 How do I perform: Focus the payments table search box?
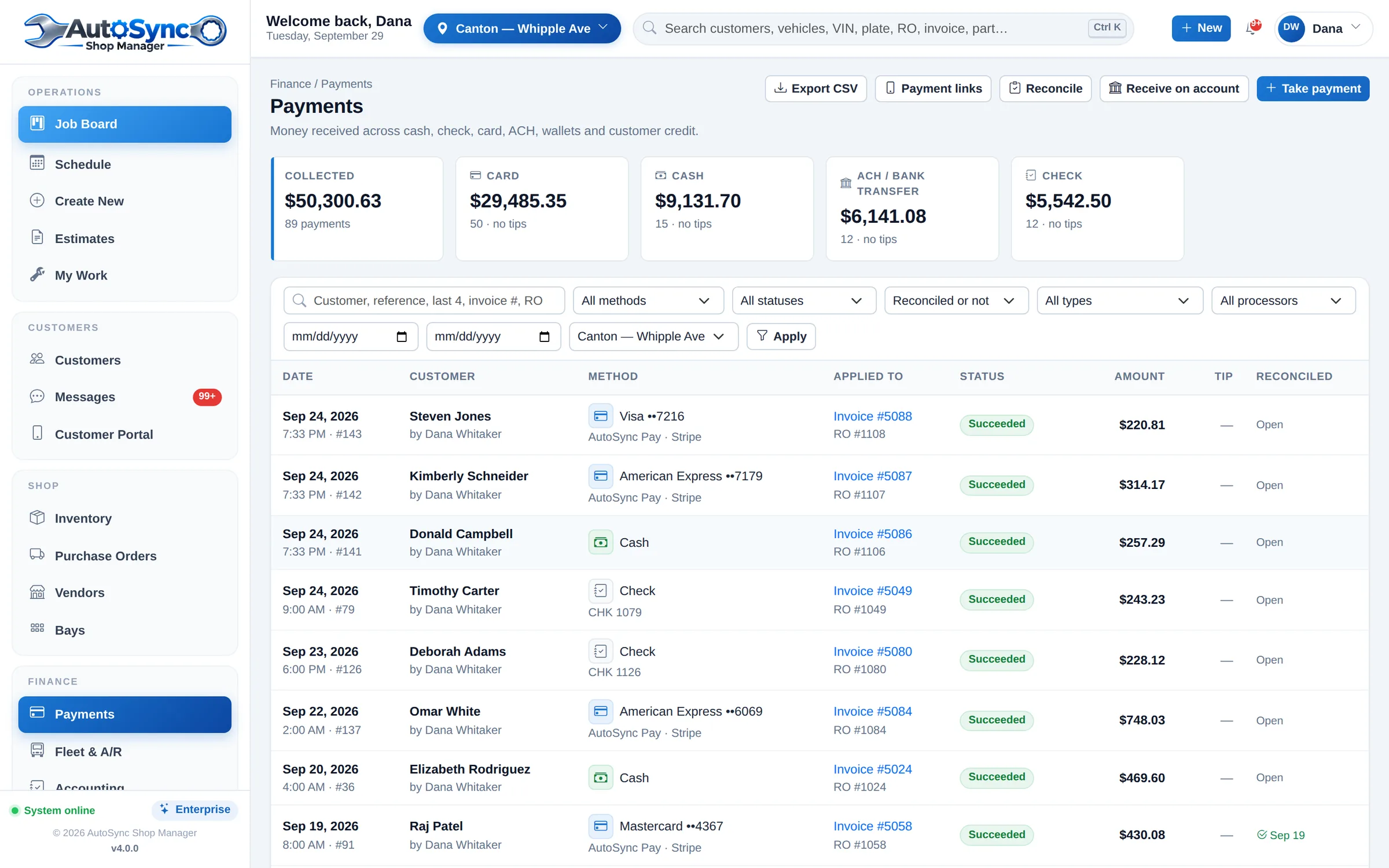point(424,300)
